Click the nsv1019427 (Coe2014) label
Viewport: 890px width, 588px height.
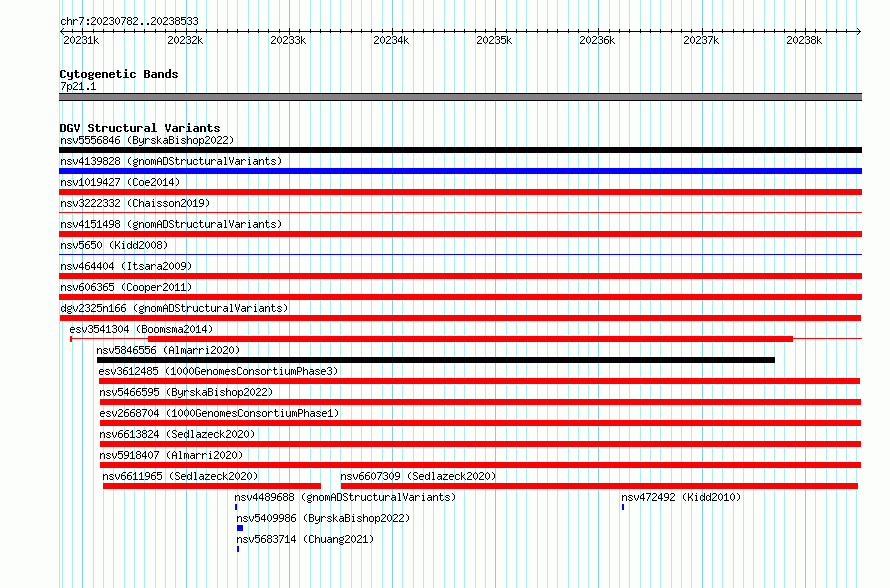pos(120,182)
